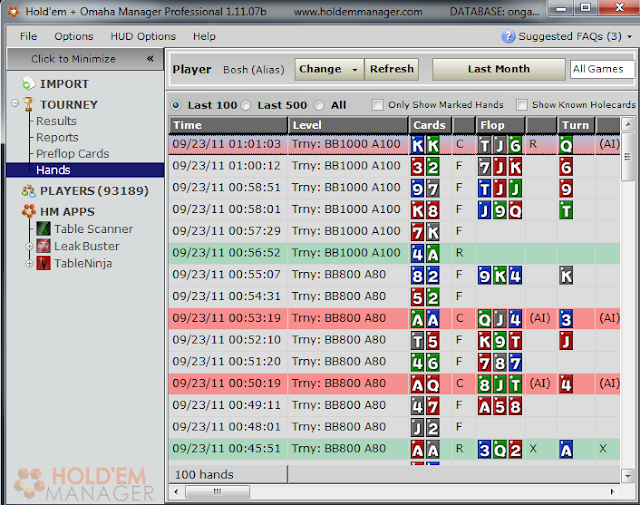Enable Show Known Holecards checkbox
Image resolution: width=640 pixels, height=505 pixels.
click(521, 105)
